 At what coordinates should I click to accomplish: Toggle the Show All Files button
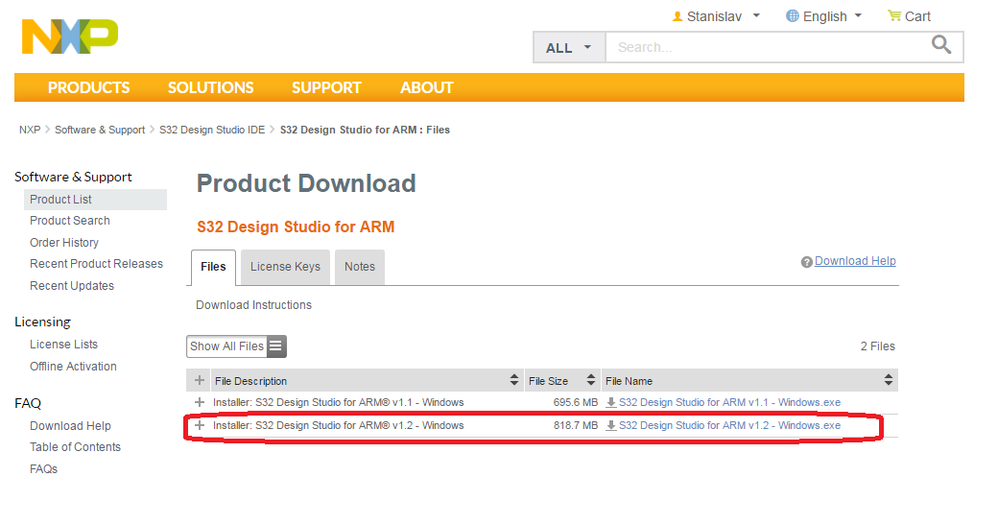coord(236,346)
